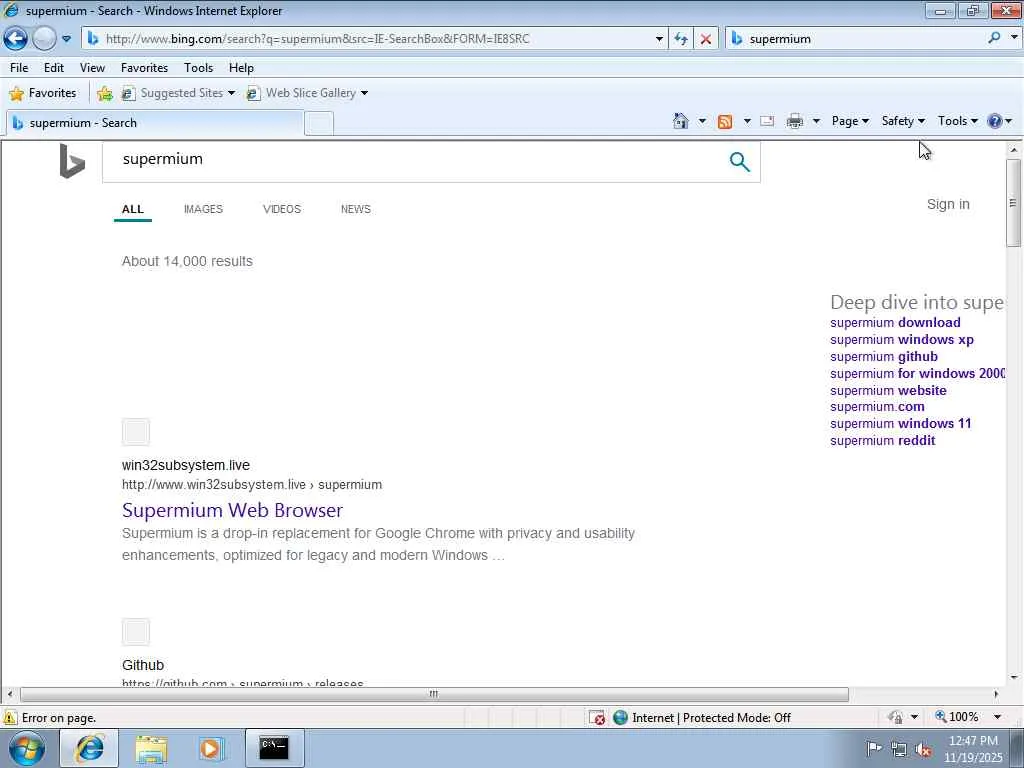Screen dimensions: 1024x768
Task: Open a new blank tab
Action: pyautogui.click(x=319, y=123)
